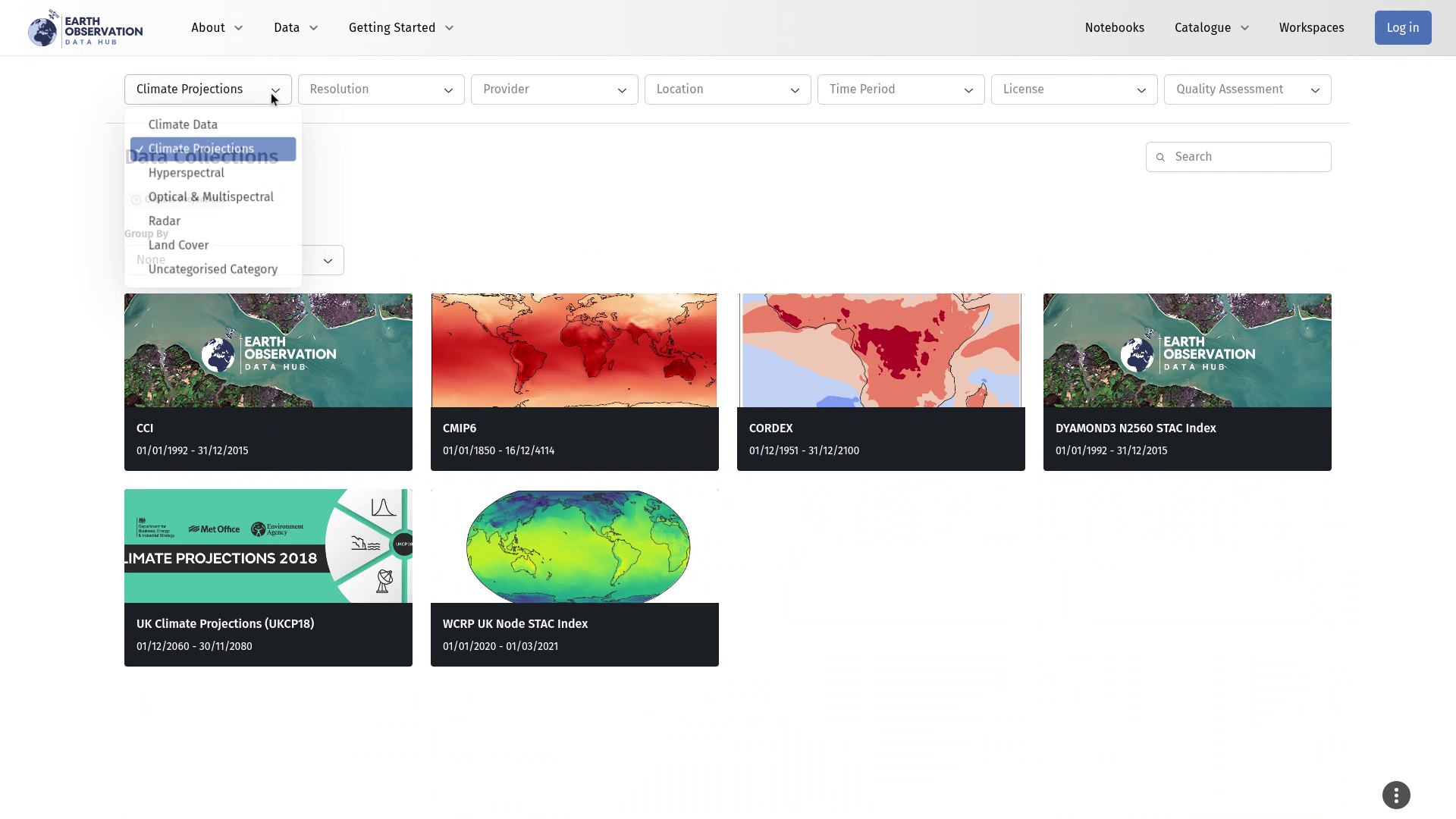
Task: Type in the Search collections field
Action: [x=1247, y=157]
